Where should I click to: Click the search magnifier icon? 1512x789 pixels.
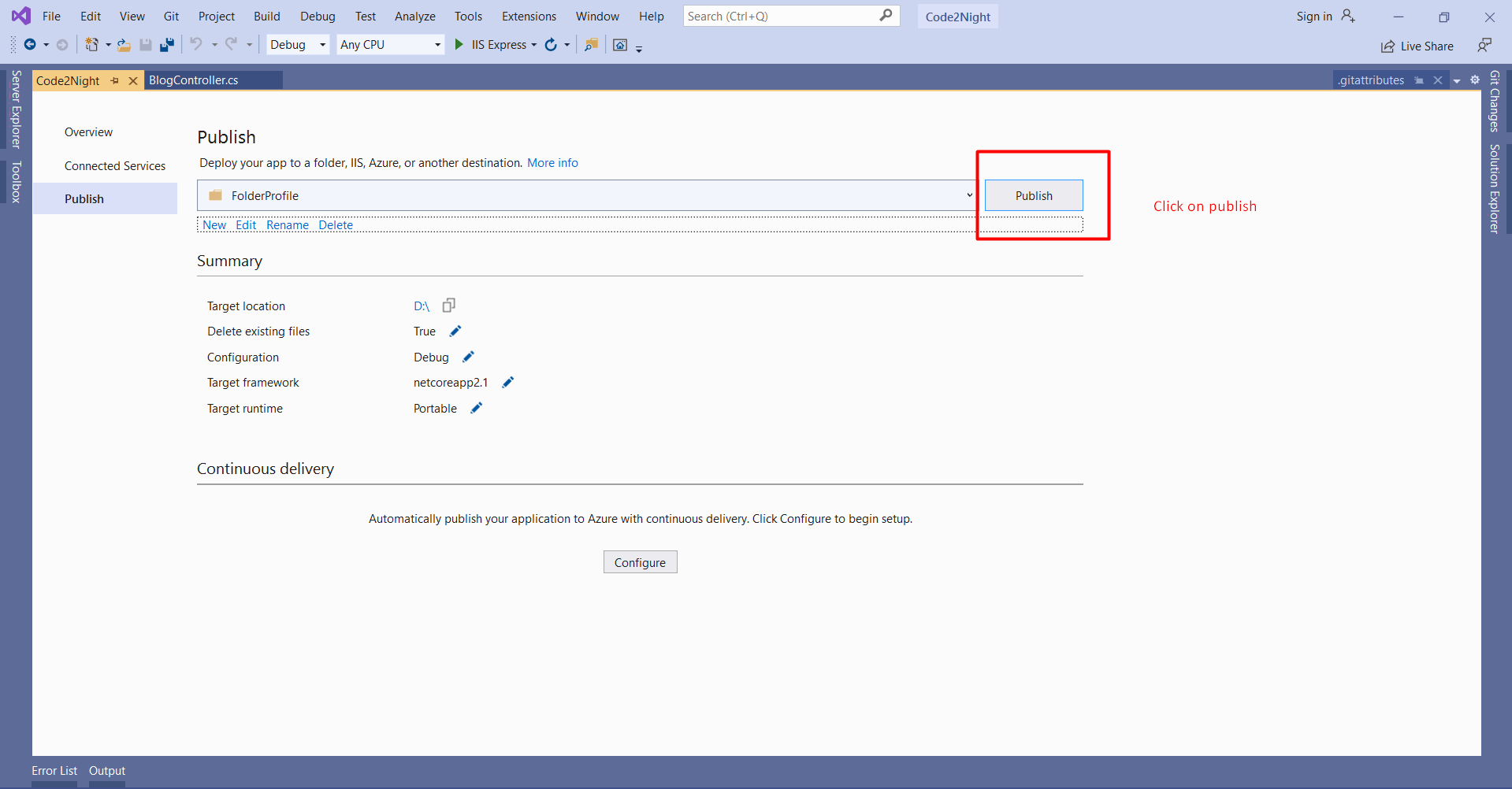[886, 16]
